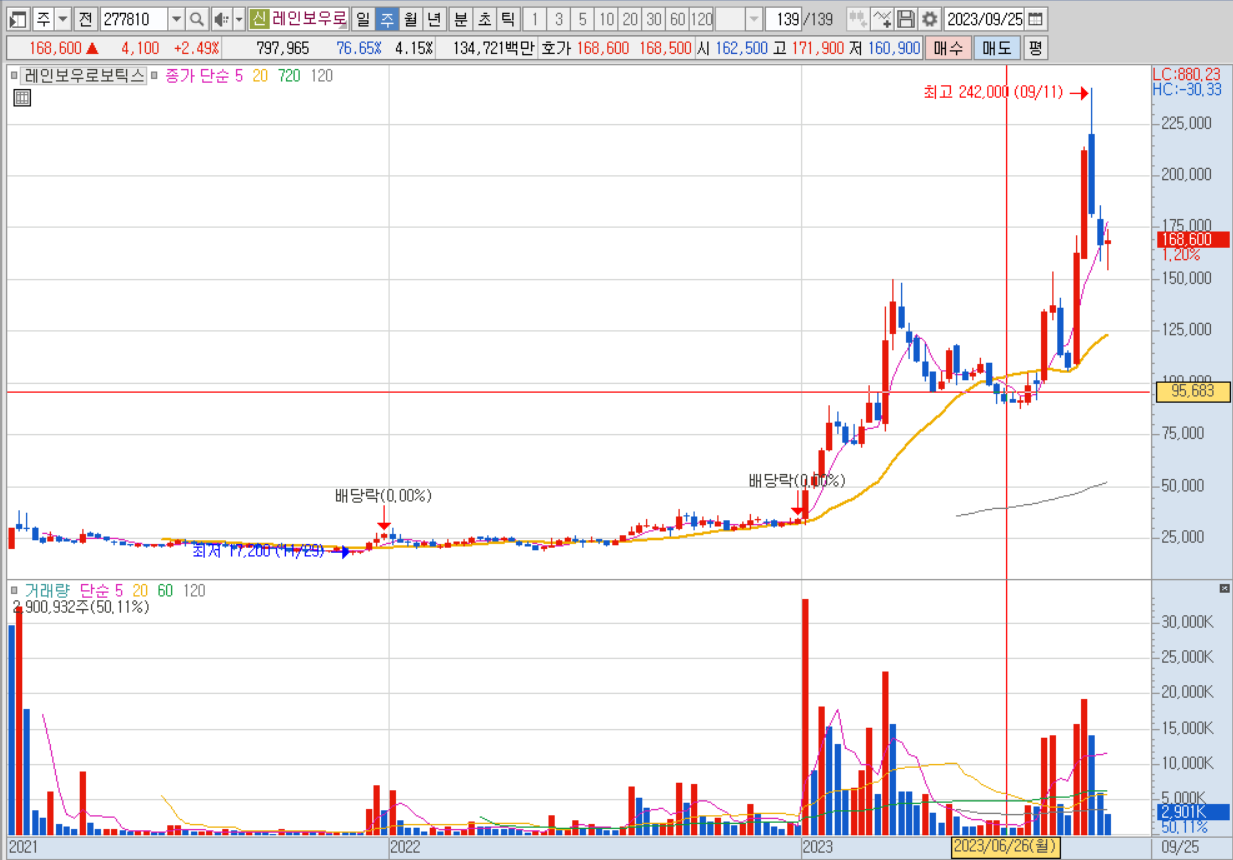
Task: Click the 최고 242,000 (09/11) annotation
Action: click(993, 93)
